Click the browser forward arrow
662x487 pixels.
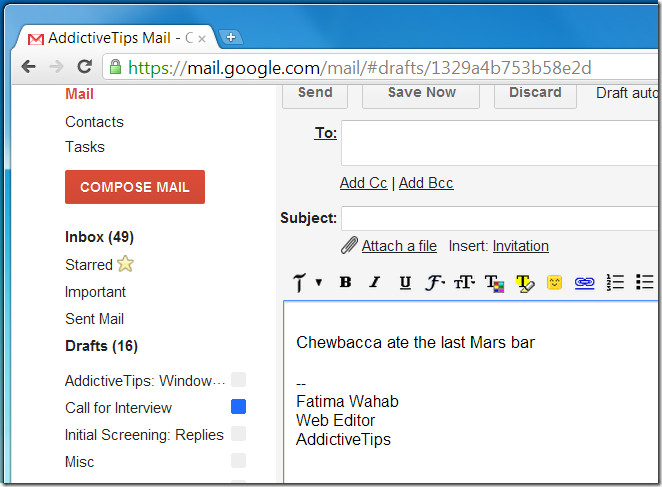[56, 66]
